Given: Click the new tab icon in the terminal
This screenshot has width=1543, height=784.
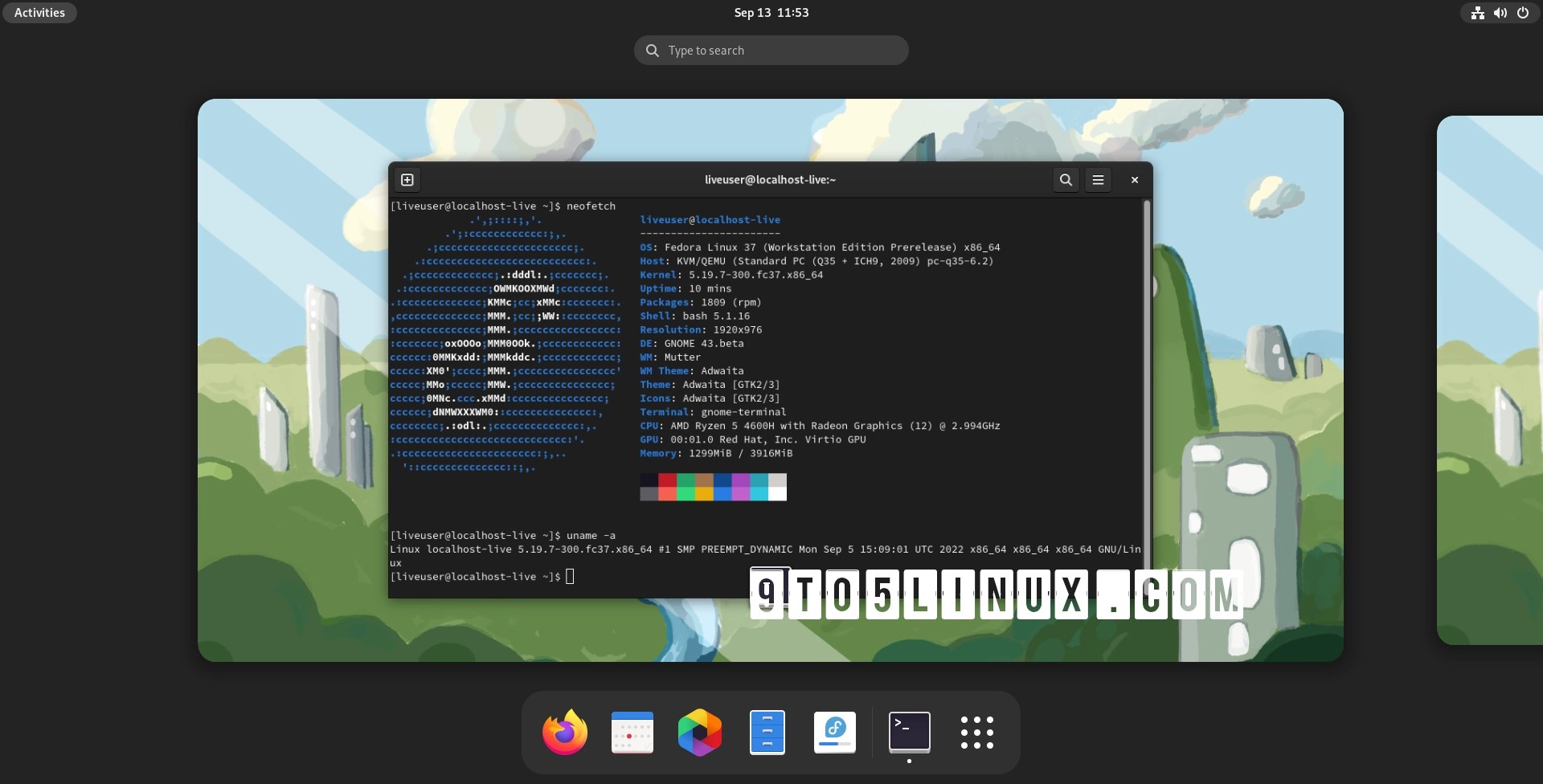Looking at the screenshot, I should [x=407, y=179].
